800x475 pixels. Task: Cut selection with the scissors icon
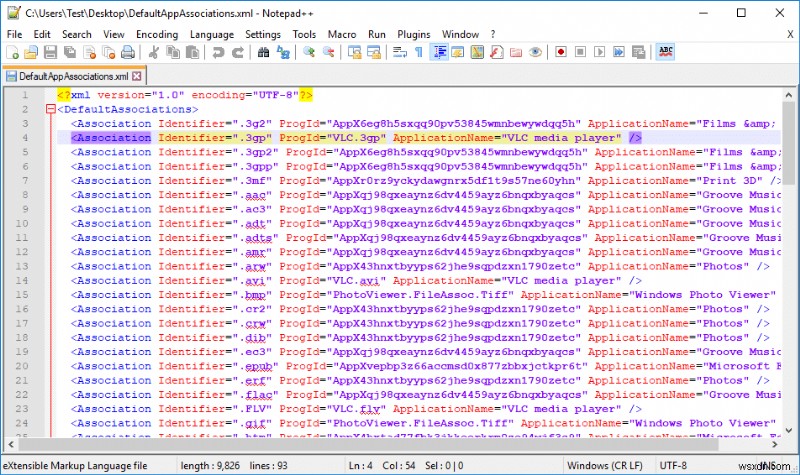pyautogui.click(x=153, y=52)
